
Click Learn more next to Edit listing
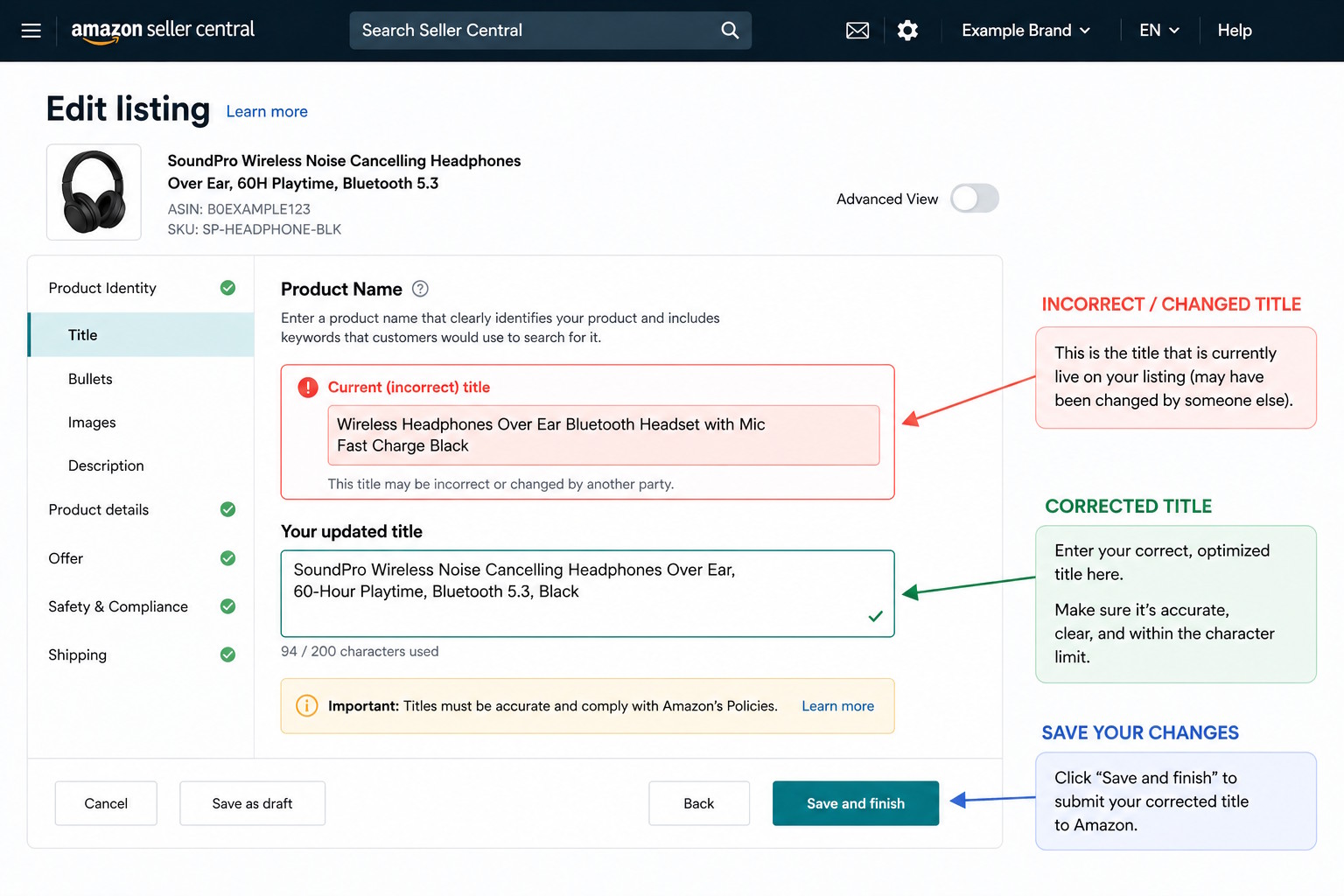tap(267, 112)
